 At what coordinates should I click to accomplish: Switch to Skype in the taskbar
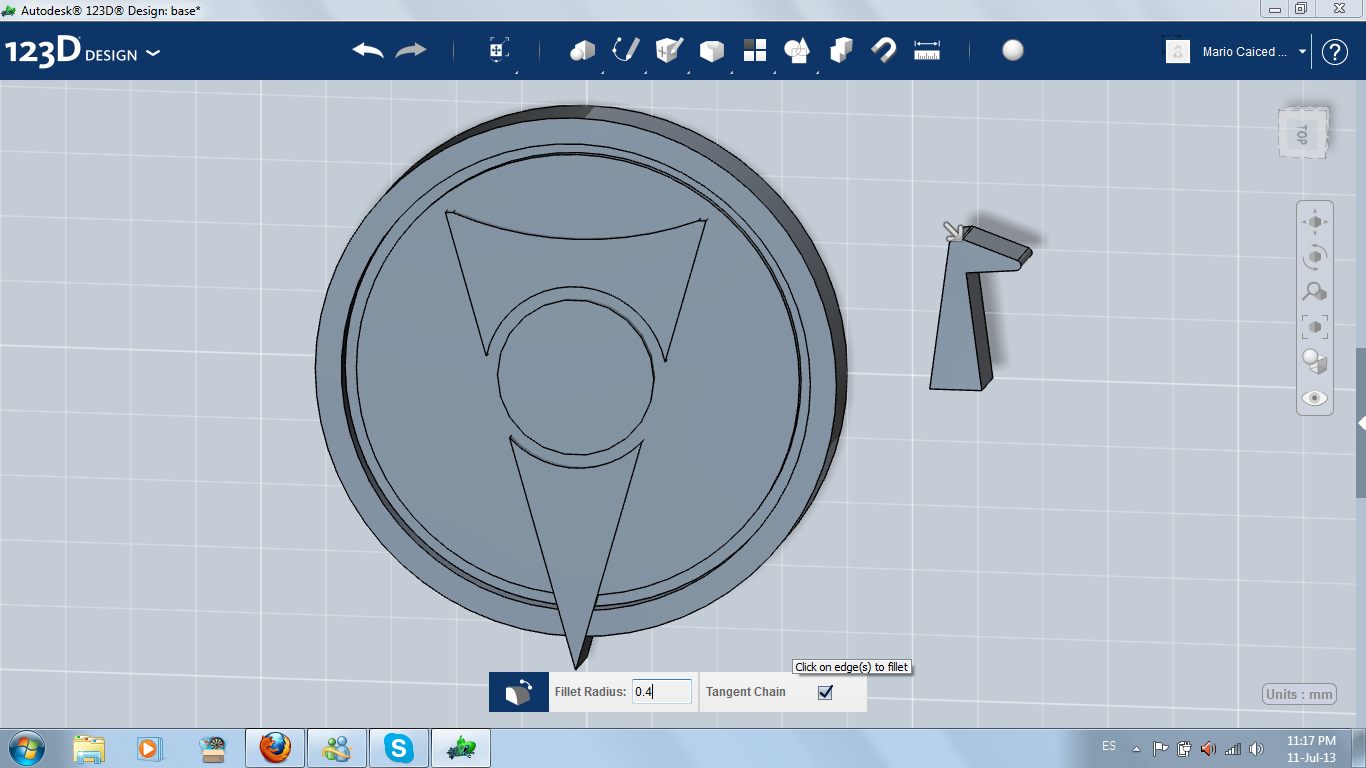(399, 748)
